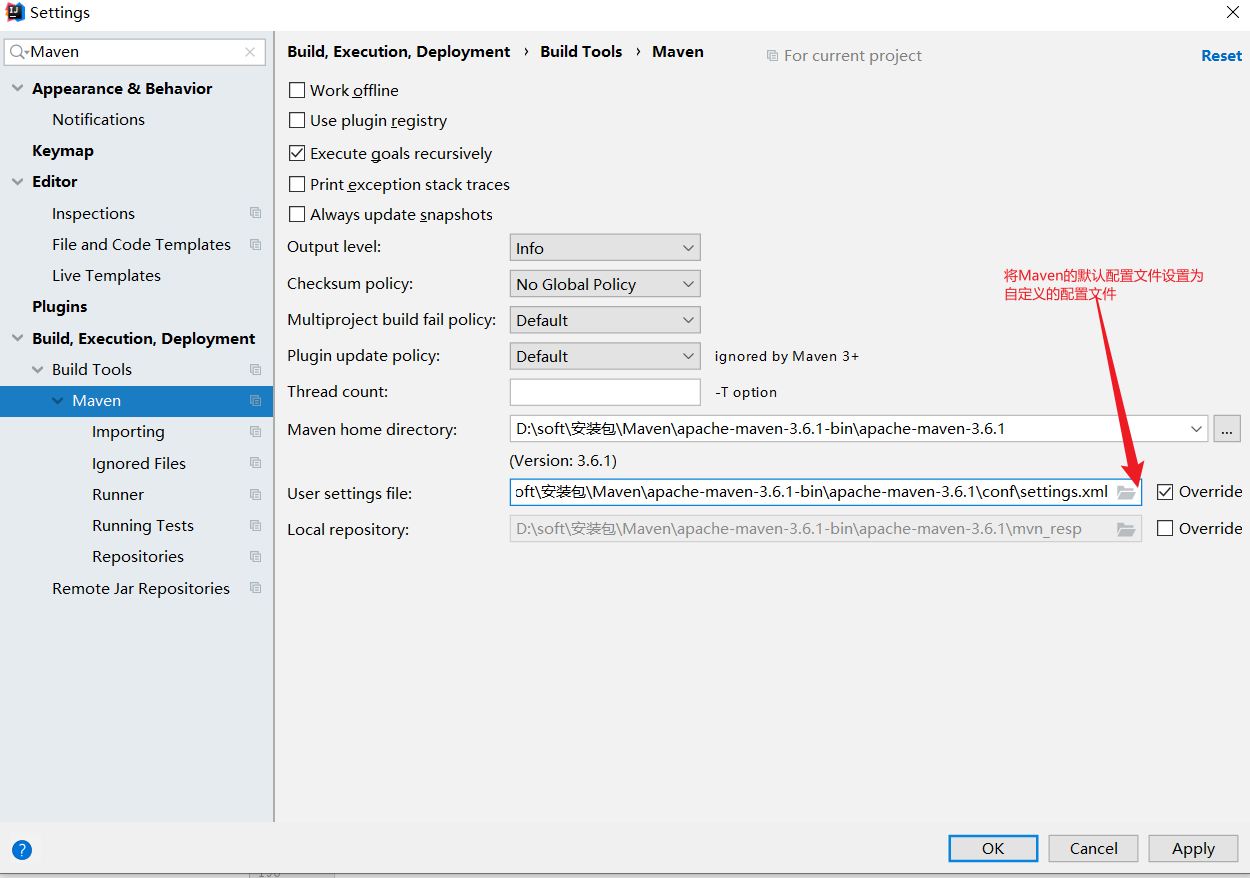Image resolution: width=1250 pixels, height=878 pixels.
Task: Enable Use plugin registry checkbox
Action: [x=297, y=120]
